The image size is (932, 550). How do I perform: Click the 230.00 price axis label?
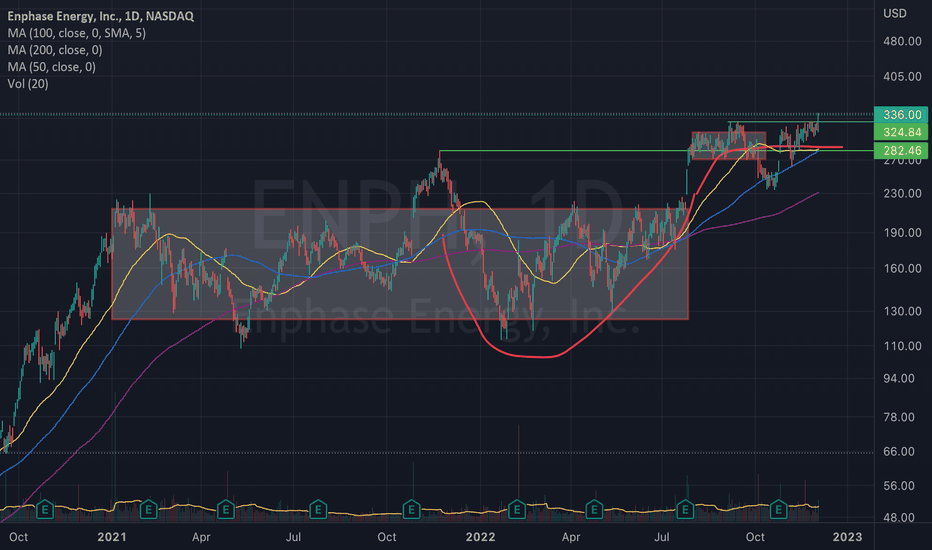coord(902,193)
